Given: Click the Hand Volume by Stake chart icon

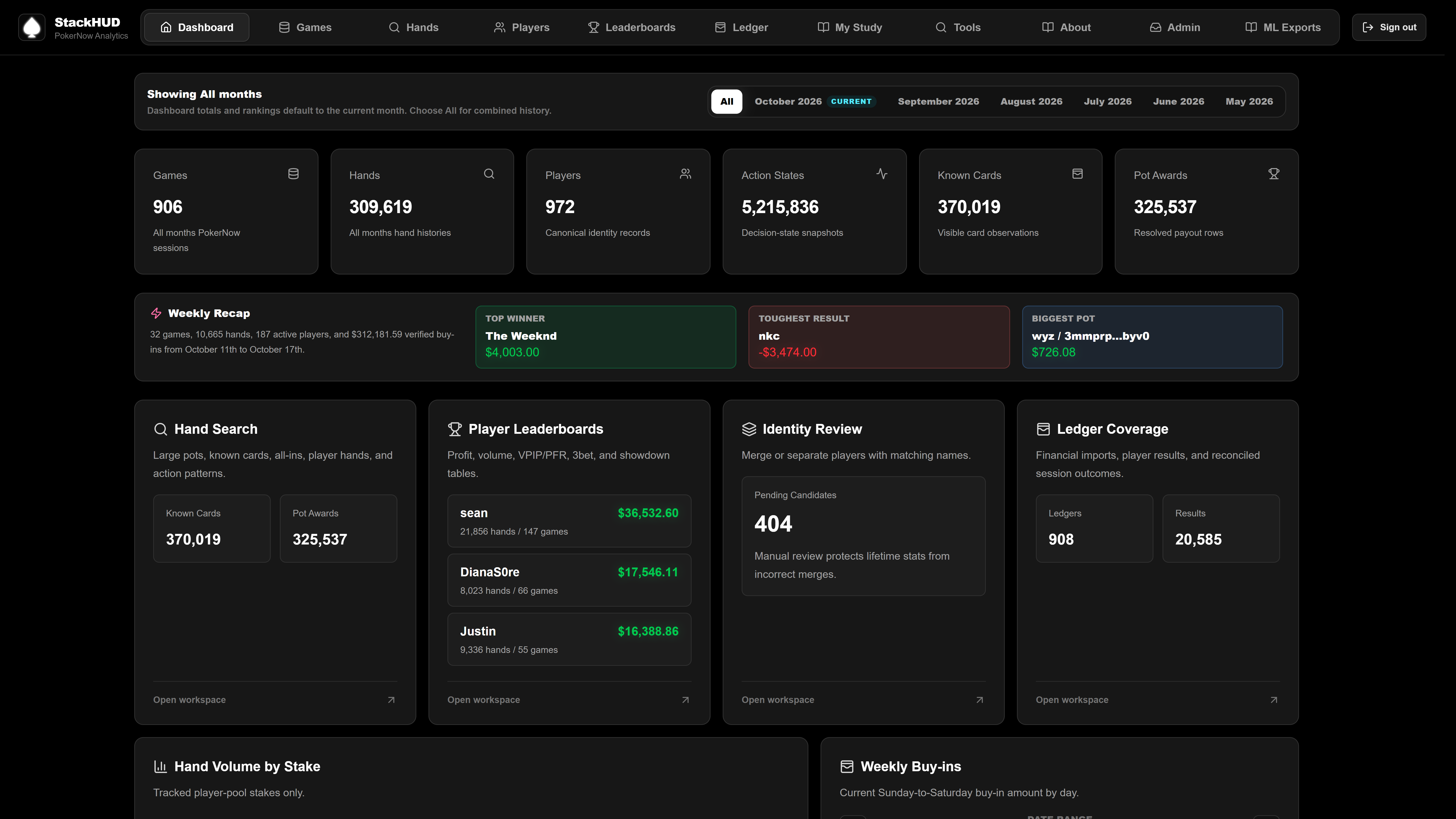Looking at the screenshot, I should [x=161, y=767].
